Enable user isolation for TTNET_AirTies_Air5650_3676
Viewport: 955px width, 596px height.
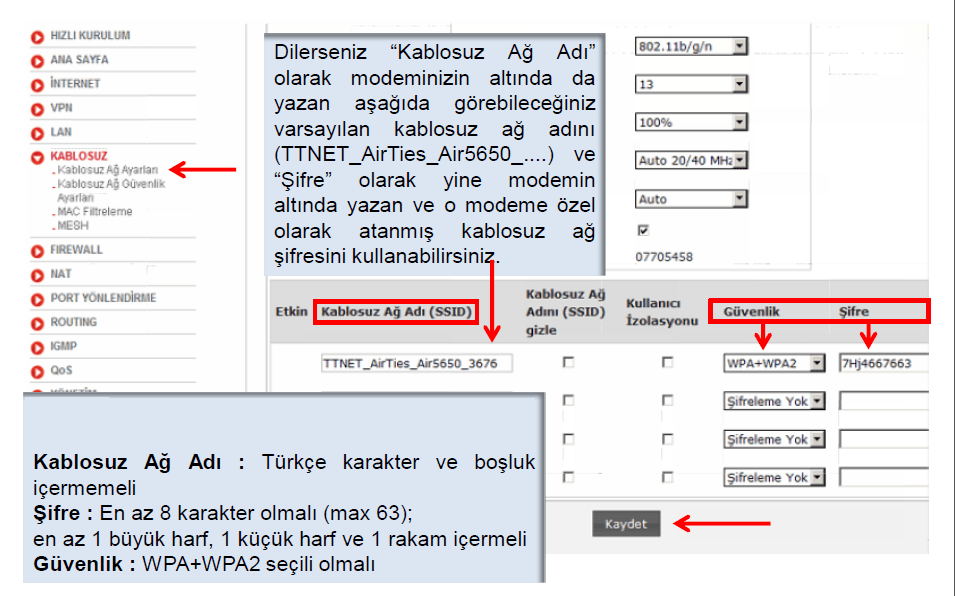tap(668, 362)
